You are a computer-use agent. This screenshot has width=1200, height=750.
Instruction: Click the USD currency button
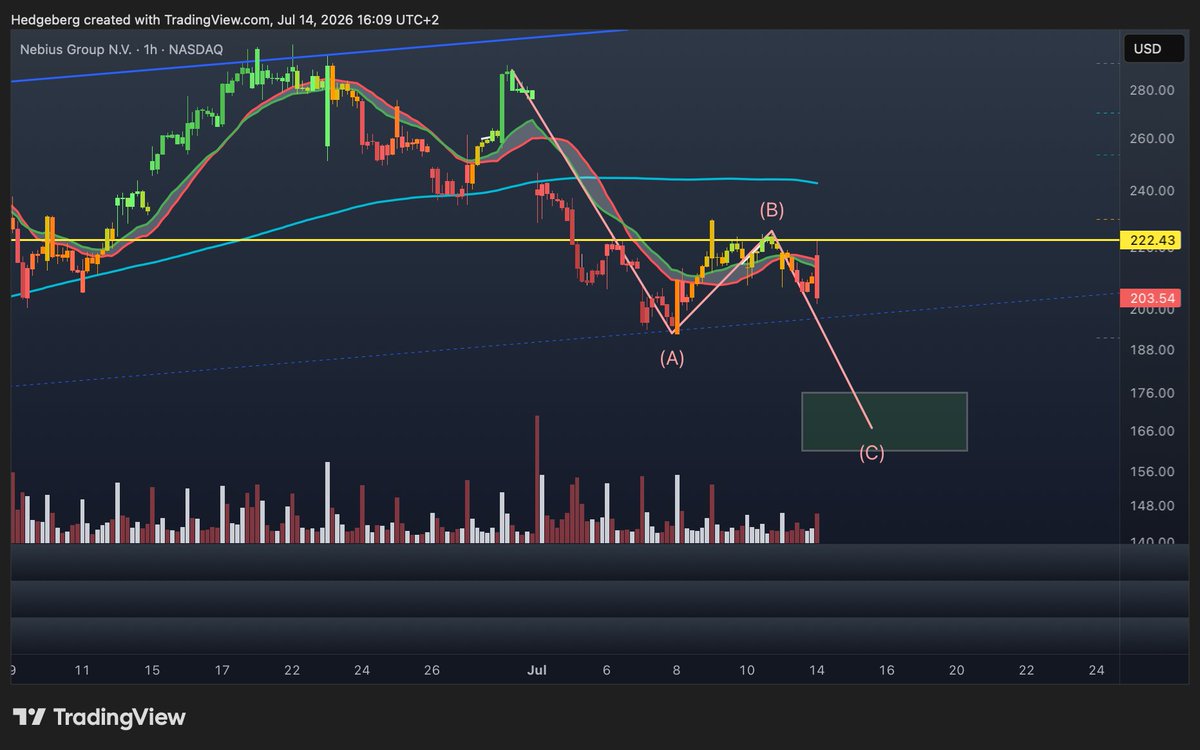tap(1155, 49)
